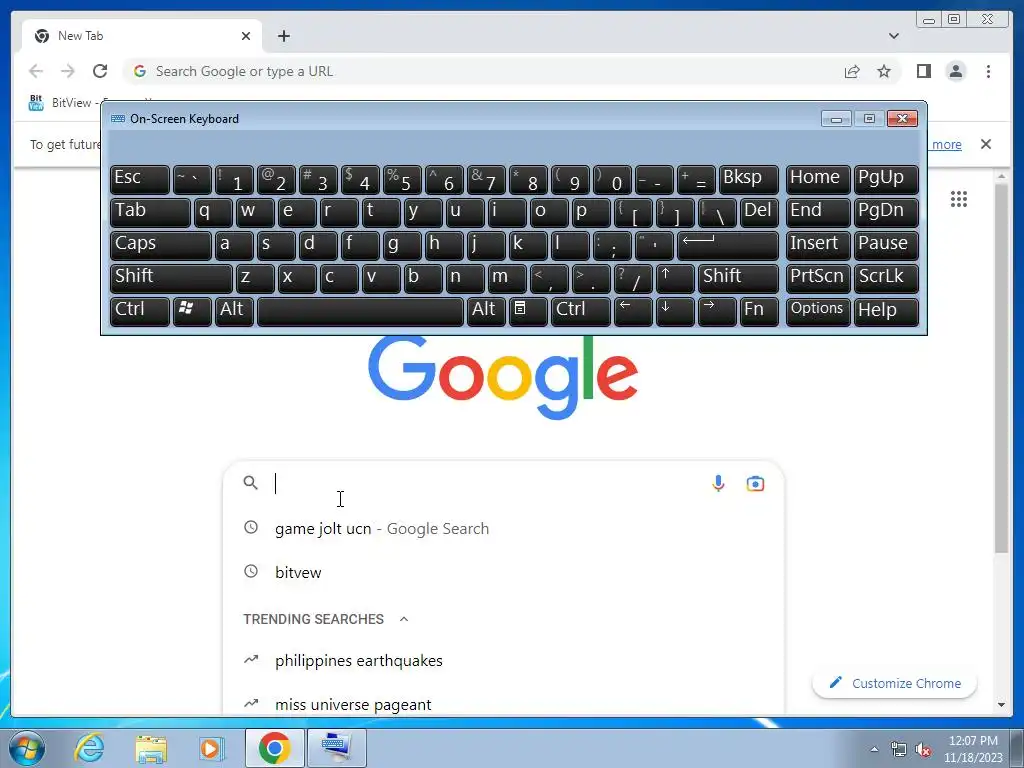This screenshot has width=1024, height=768.
Task: Open the Chrome side panel icon
Action: pyautogui.click(x=923, y=71)
